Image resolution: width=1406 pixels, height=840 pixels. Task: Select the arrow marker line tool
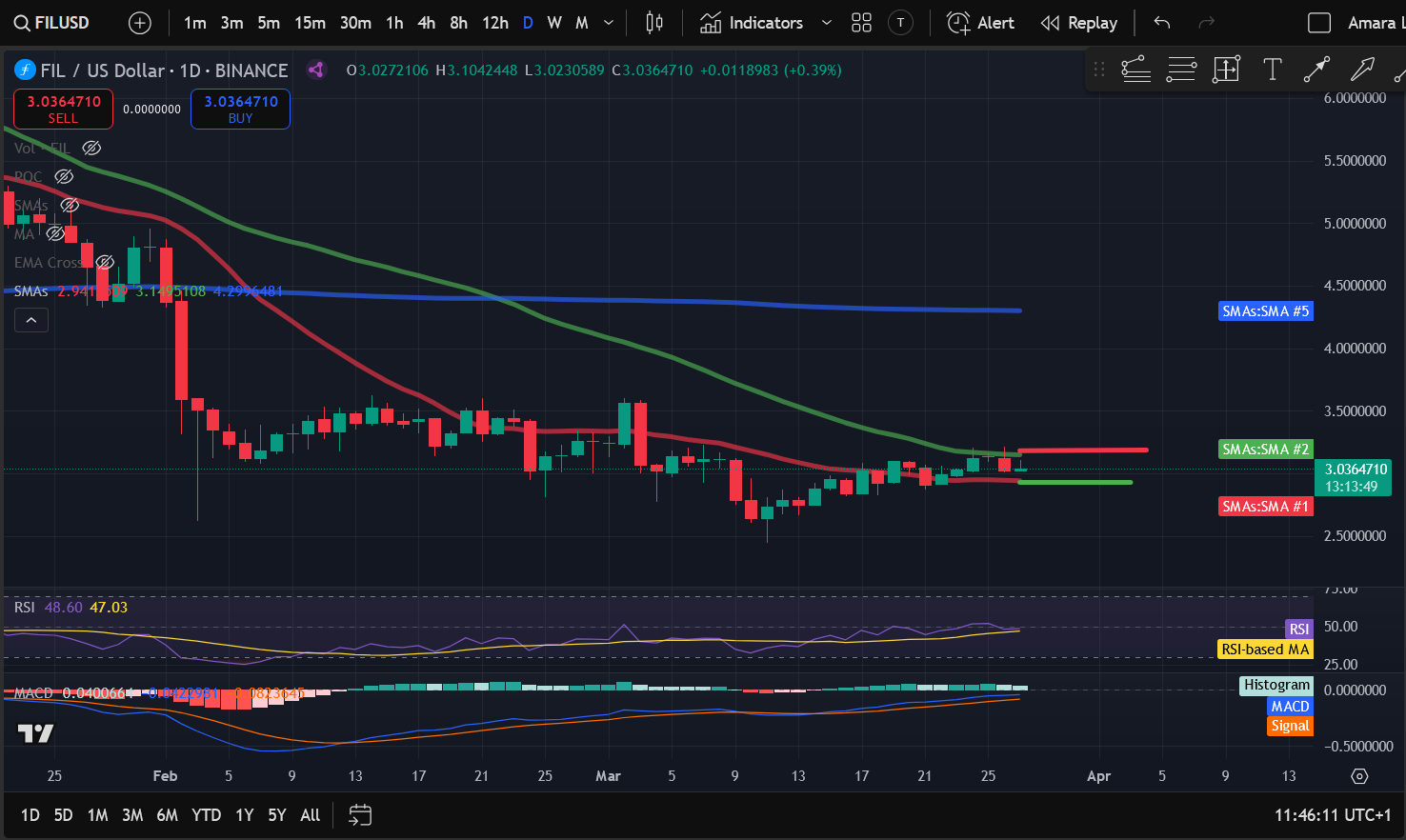[1316, 69]
